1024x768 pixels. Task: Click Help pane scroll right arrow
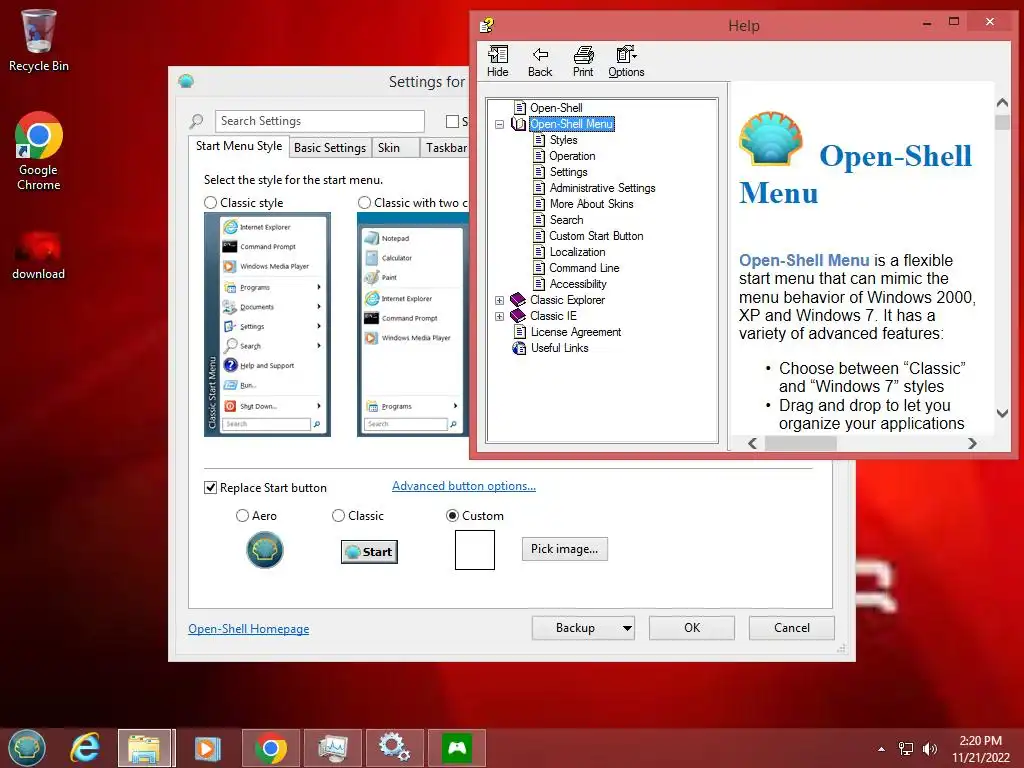pyautogui.click(x=972, y=443)
